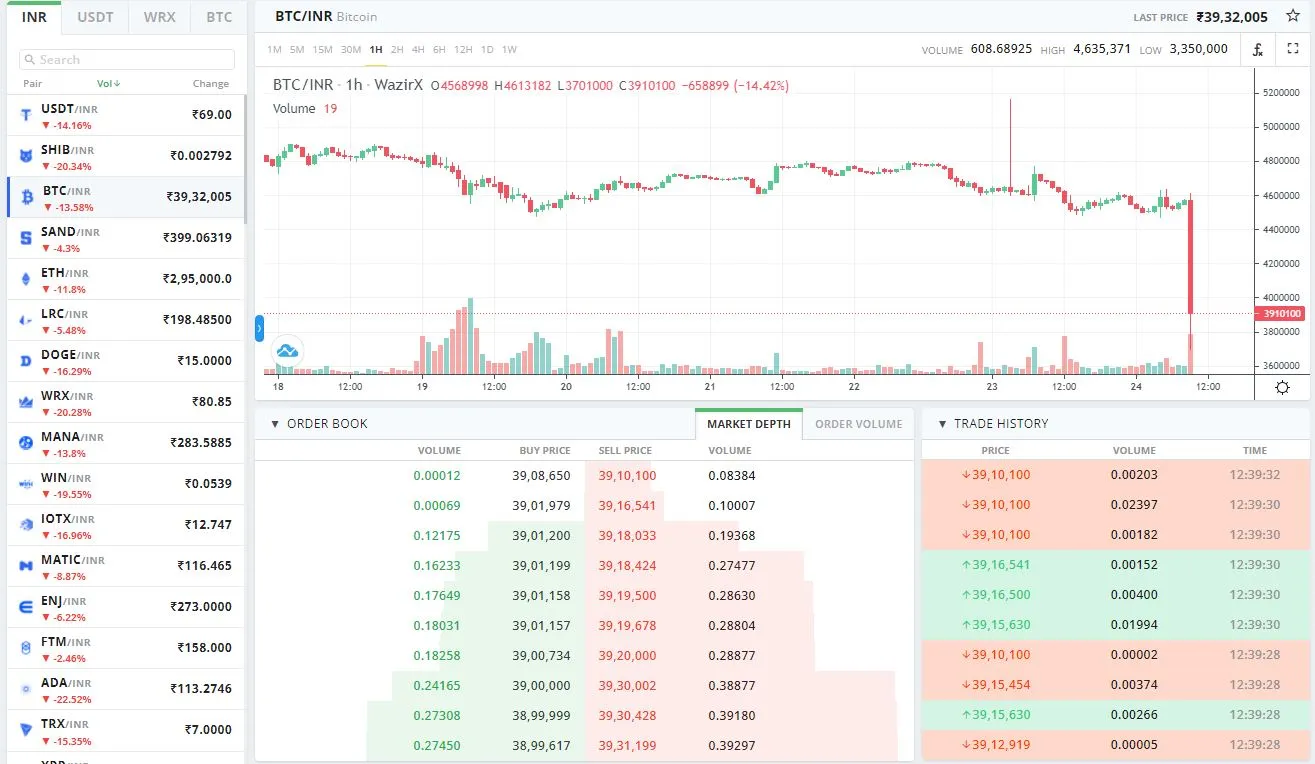
Task: Open the technical indicators fx icon
Action: pyautogui.click(x=1257, y=48)
